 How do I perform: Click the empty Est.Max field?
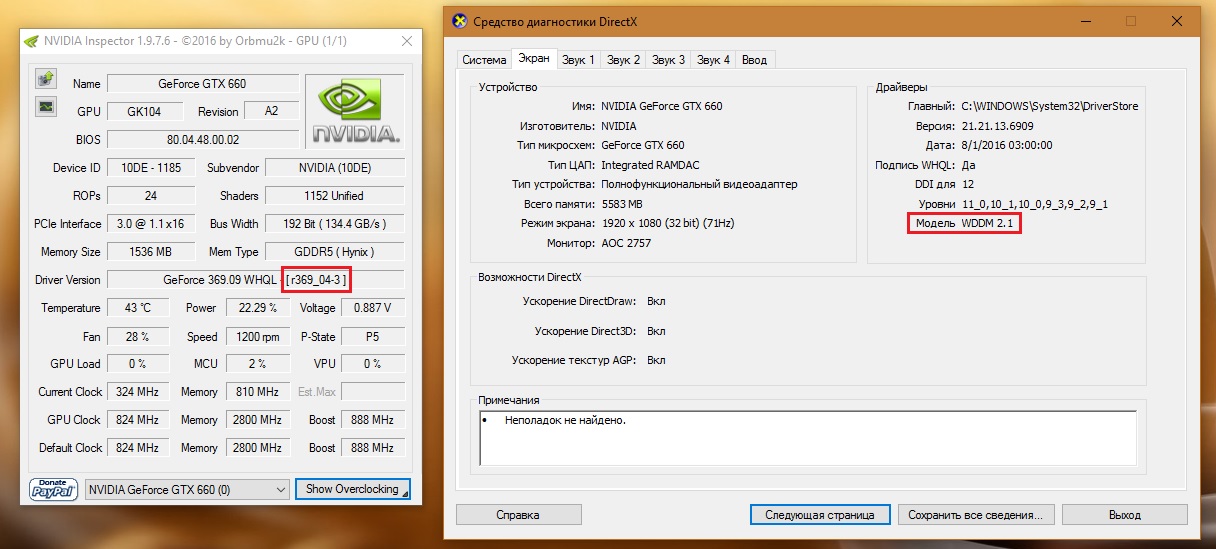(x=373, y=392)
